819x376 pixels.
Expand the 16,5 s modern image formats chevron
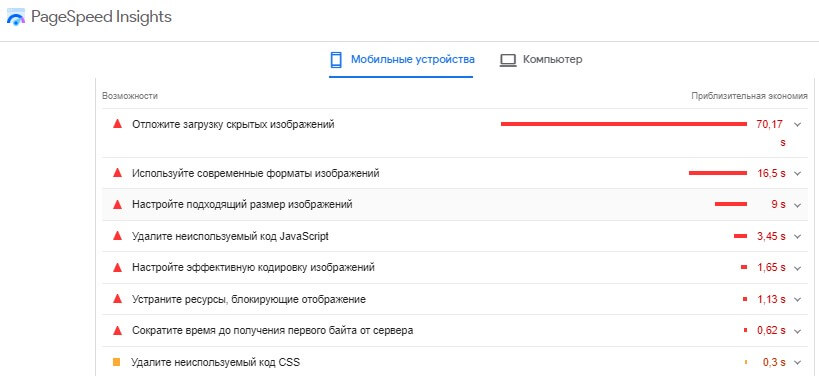coord(797,174)
